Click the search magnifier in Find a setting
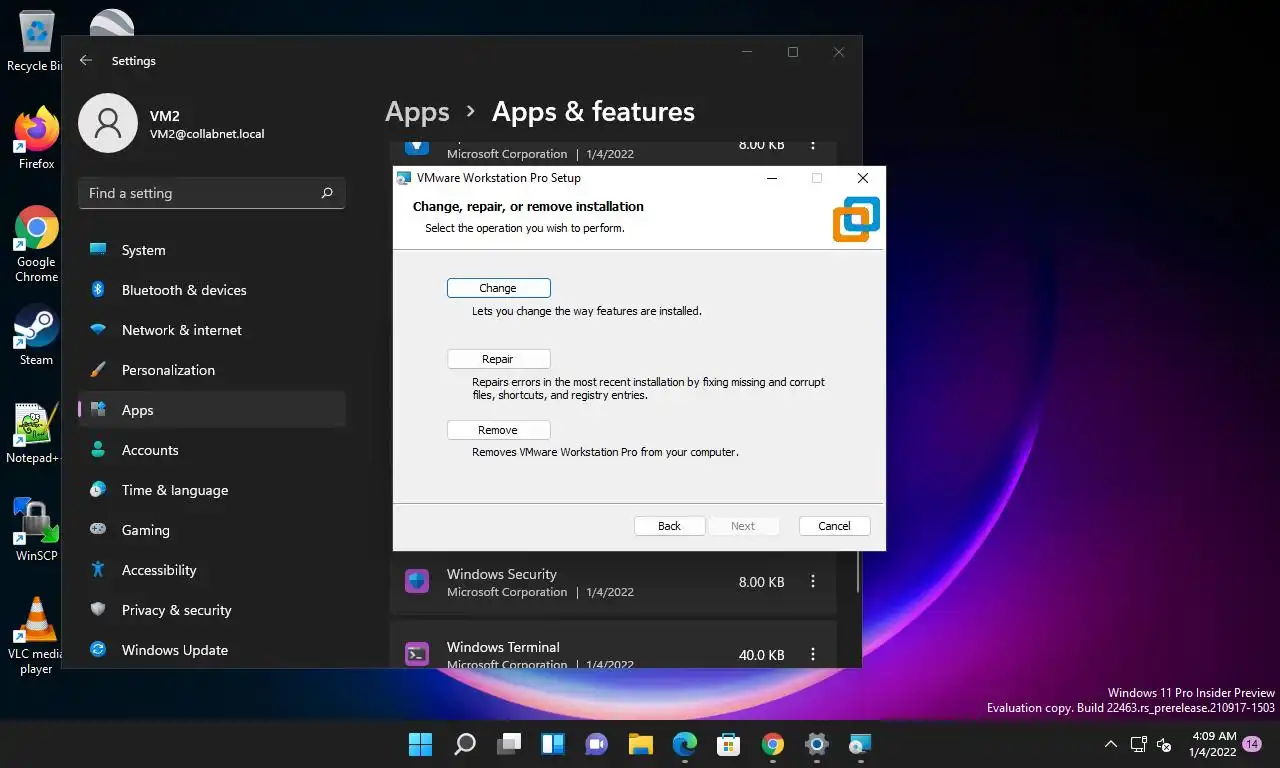Screen dimensions: 1280x768 tap(327, 193)
